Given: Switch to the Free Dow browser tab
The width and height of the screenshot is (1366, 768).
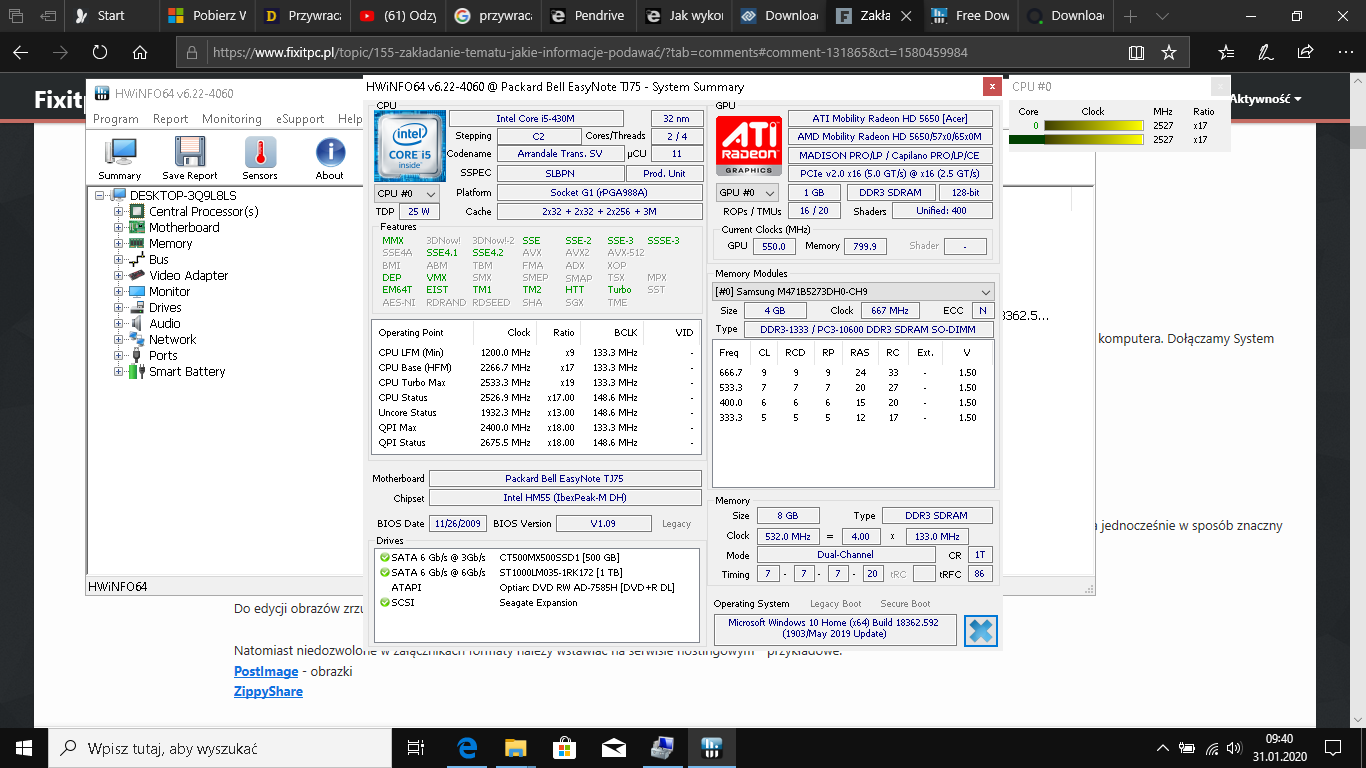Looking at the screenshot, I should [x=968, y=16].
